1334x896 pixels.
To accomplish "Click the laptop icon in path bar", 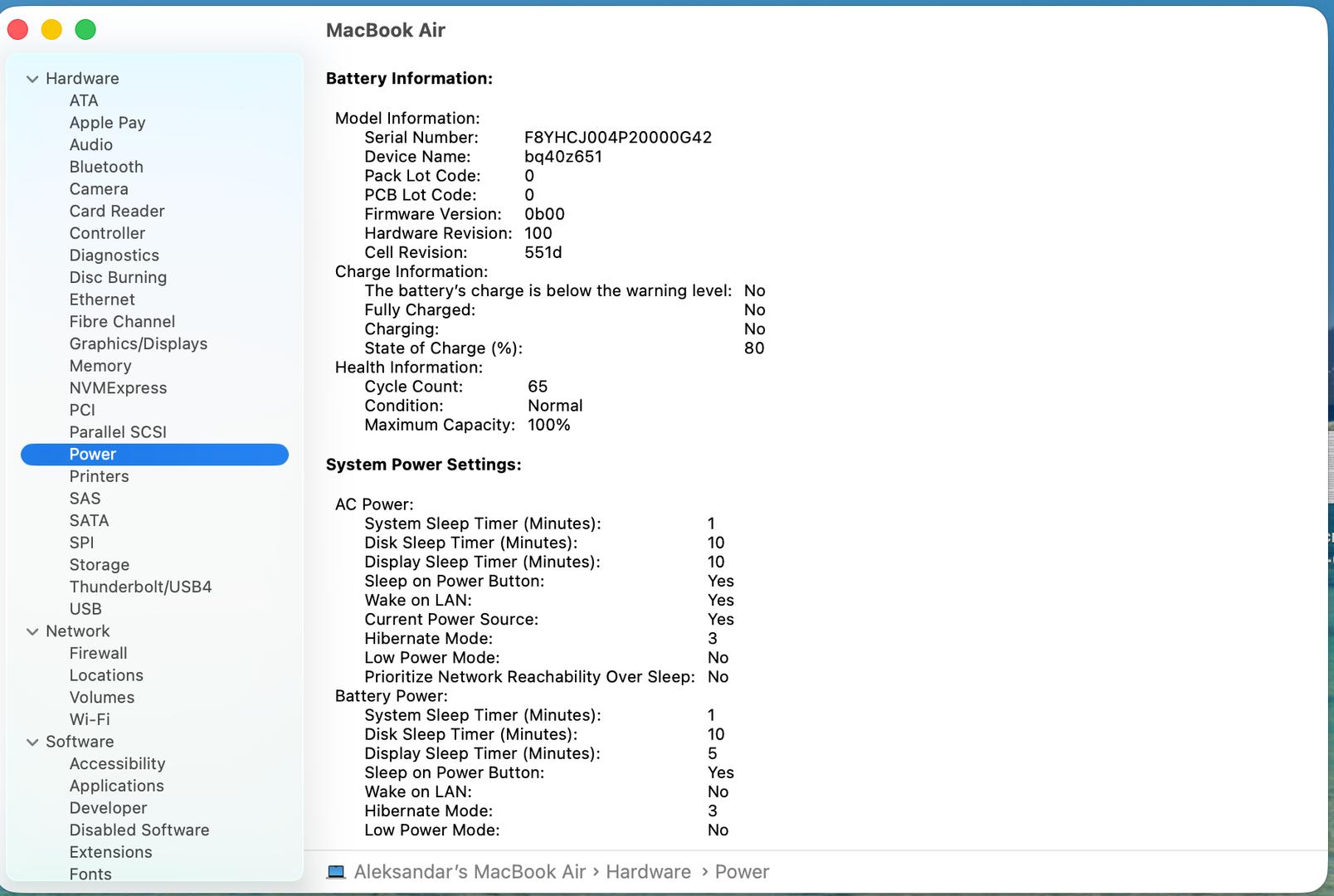I will coord(336,872).
